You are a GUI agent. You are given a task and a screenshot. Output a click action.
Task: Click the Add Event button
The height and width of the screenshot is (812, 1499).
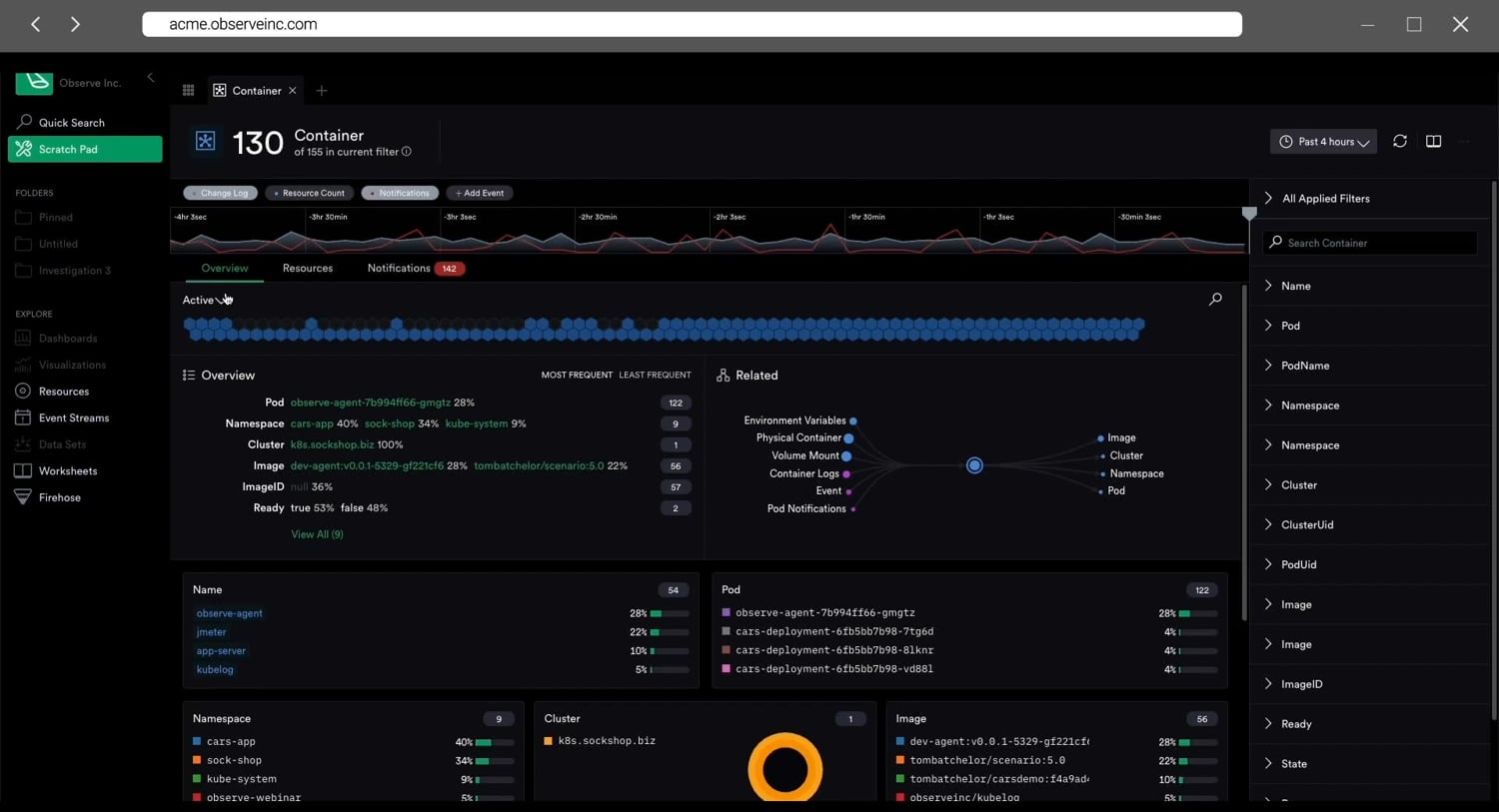point(480,193)
